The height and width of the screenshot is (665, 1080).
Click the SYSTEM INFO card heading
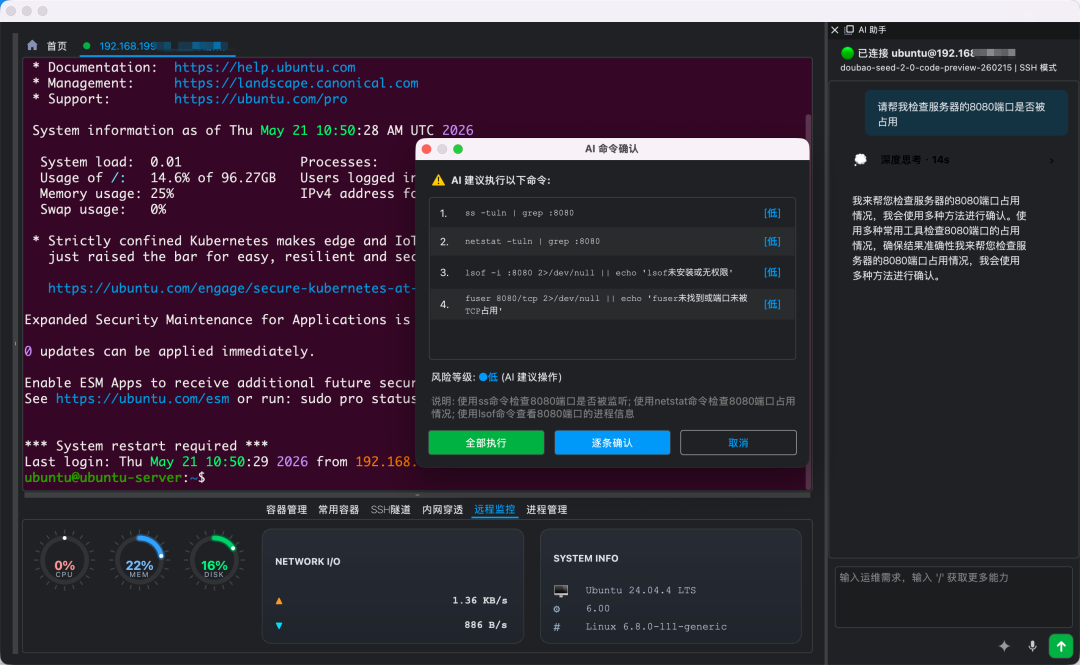(585, 558)
